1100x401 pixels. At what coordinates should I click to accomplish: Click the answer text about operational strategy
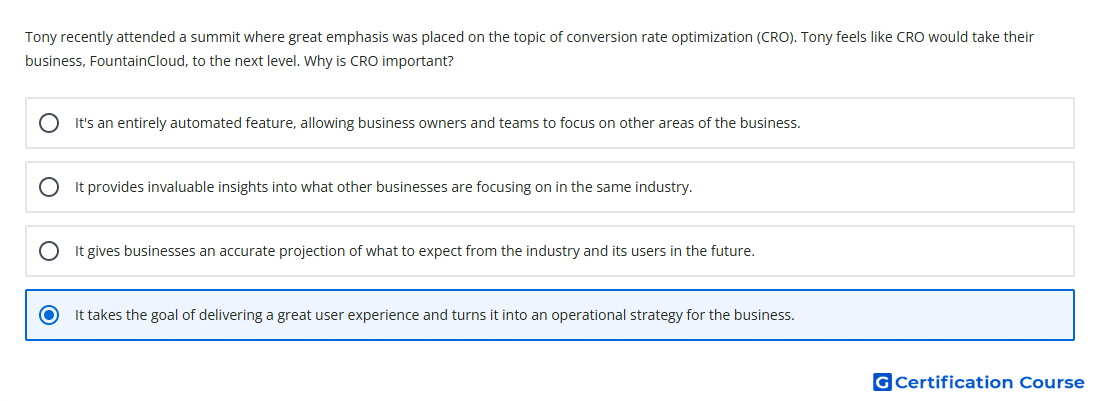(435, 315)
